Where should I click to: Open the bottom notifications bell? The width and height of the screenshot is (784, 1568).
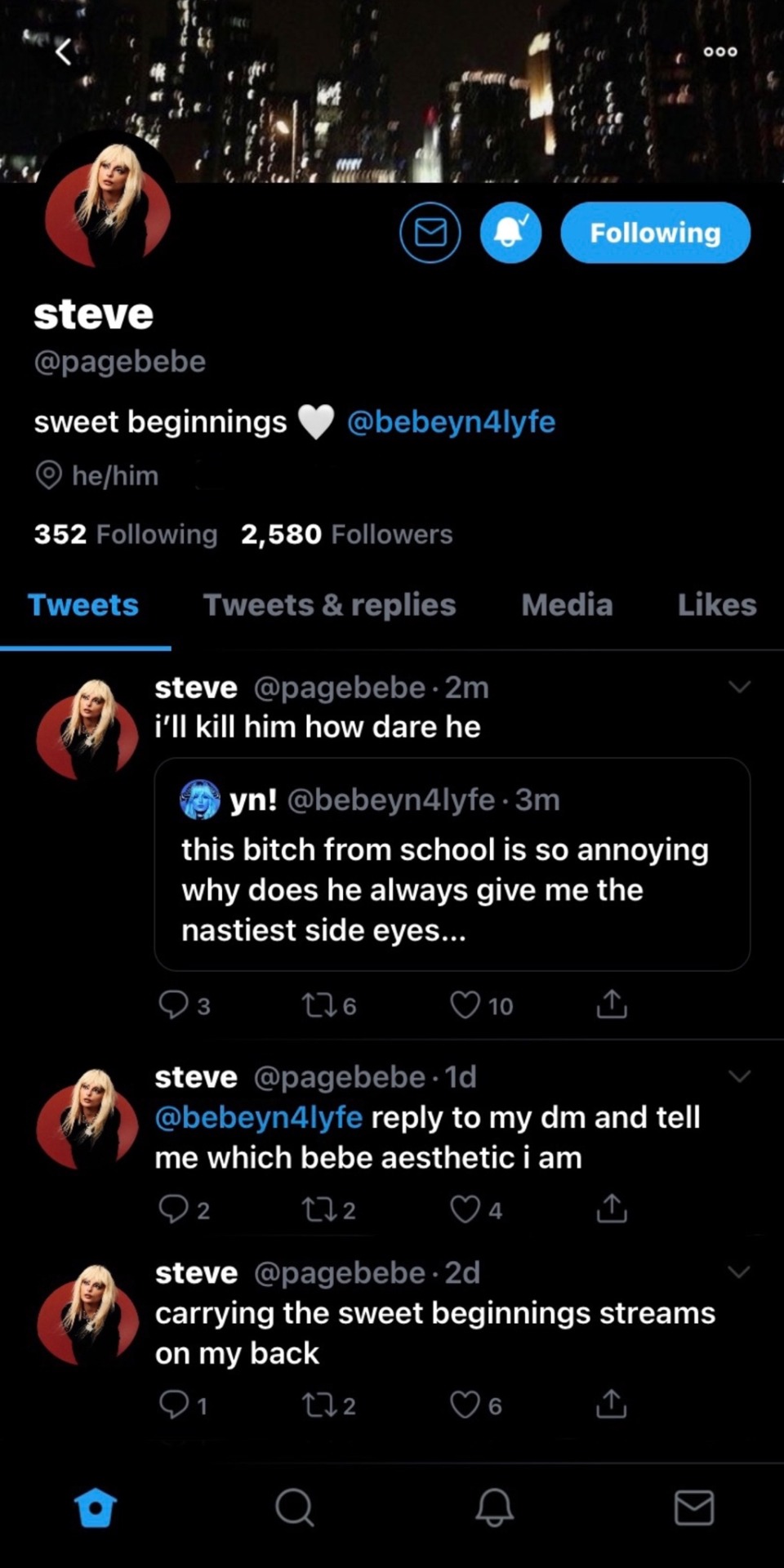[494, 1507]
